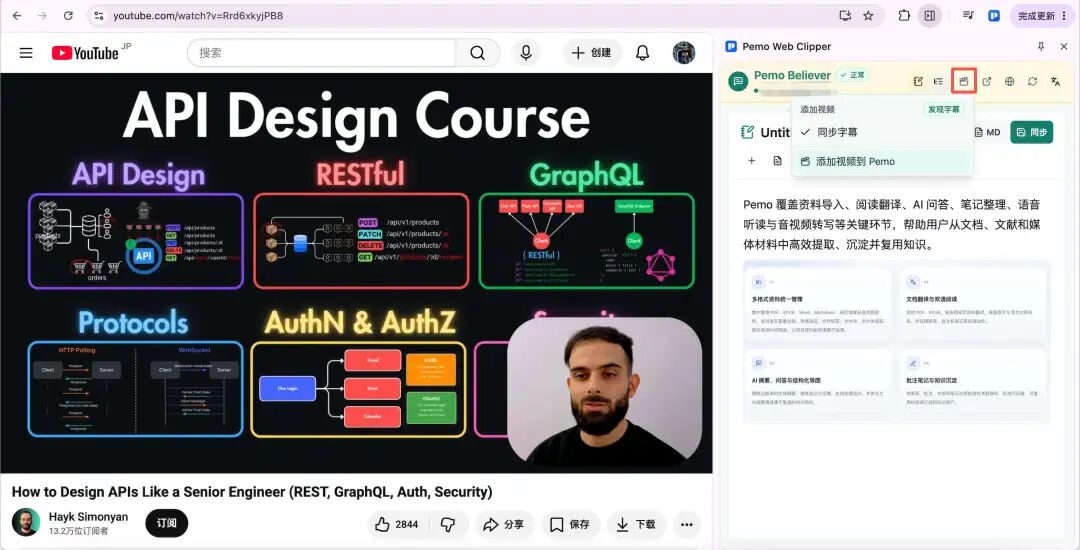Subscribe using the 订阅 button
This screenshot has height=550, width=1080.
[x=167, y=523]
